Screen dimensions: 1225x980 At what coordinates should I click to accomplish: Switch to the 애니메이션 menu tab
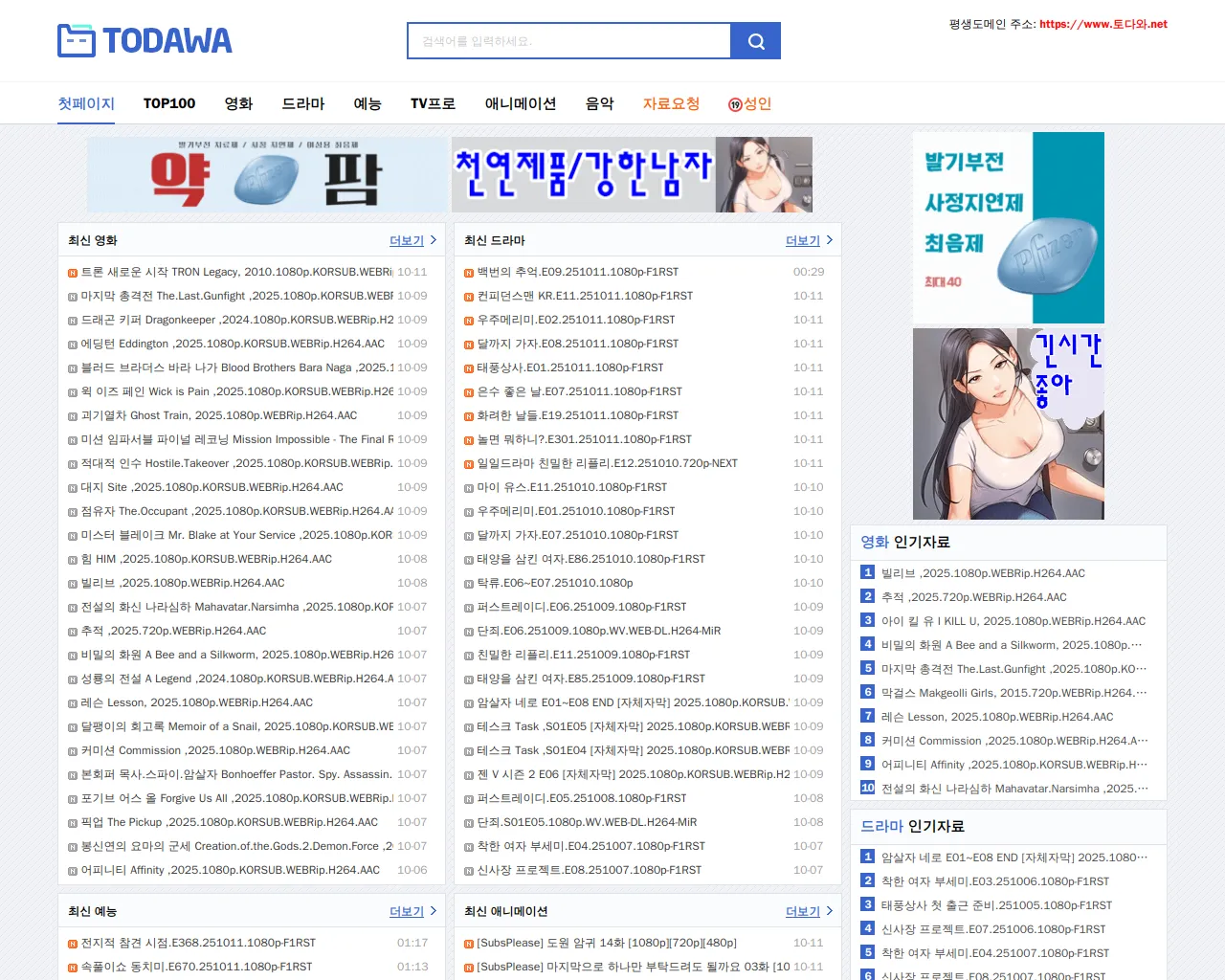(520, 103)
